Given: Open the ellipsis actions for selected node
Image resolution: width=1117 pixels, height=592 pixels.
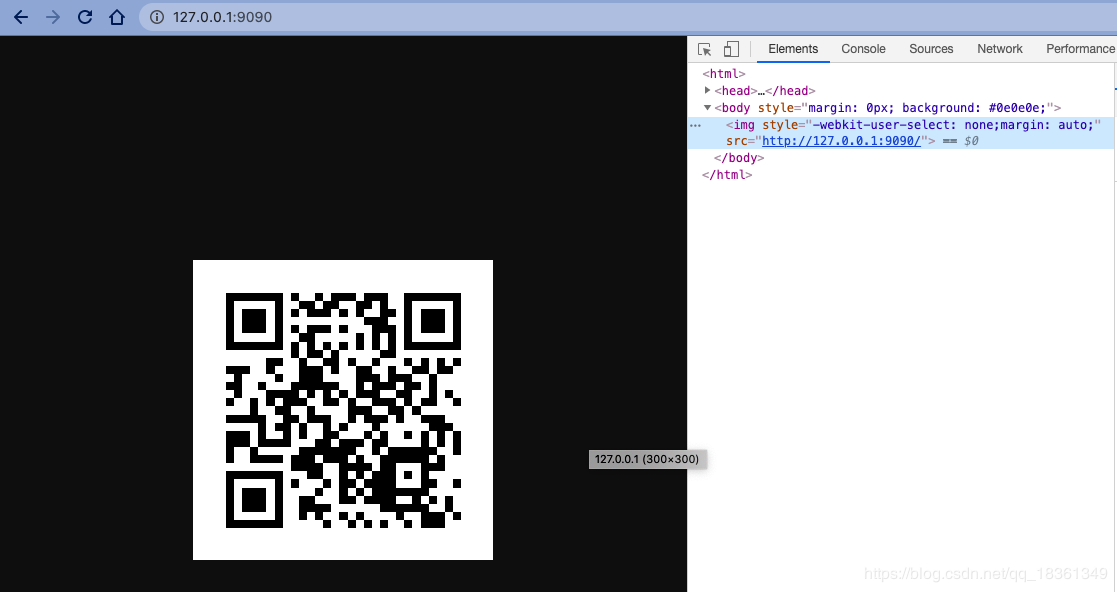Looking at the screenshot, I should click(x=695, y=125).
